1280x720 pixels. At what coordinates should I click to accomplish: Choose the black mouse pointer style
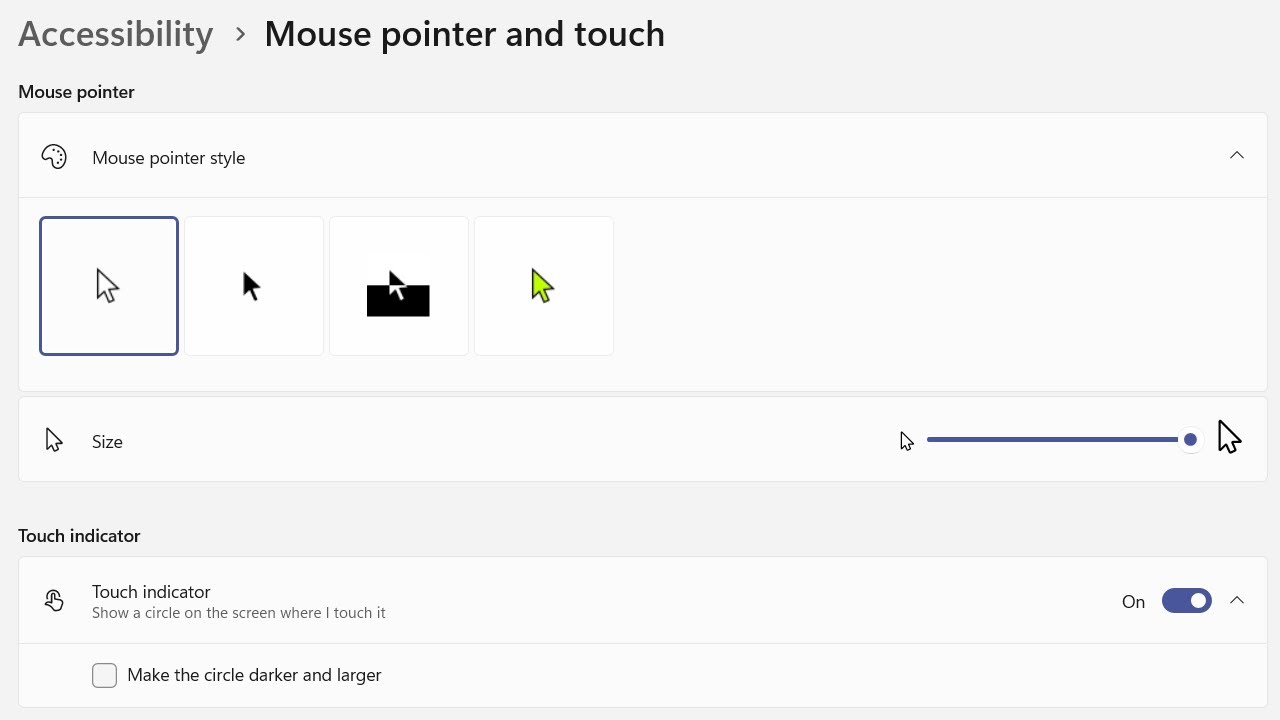(x=254, y=286)
